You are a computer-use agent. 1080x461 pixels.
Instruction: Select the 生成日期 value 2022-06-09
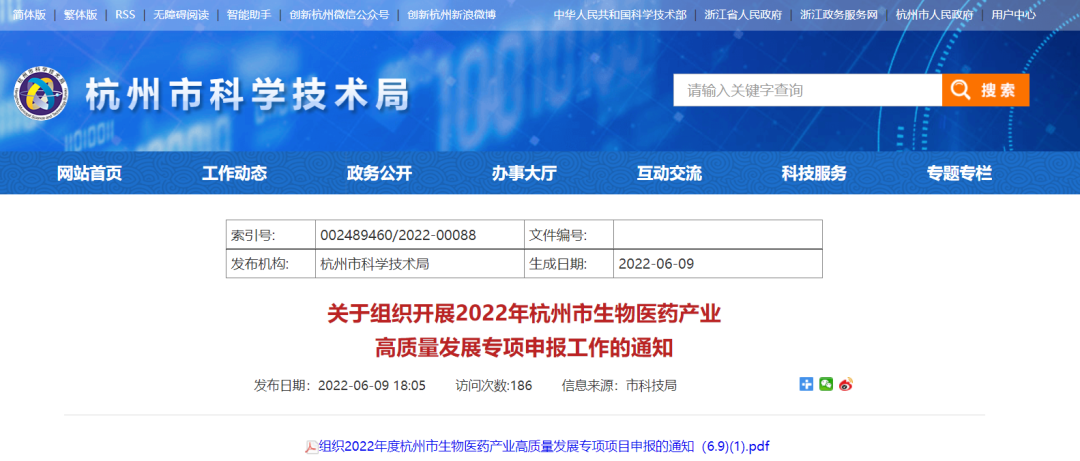pos(718,264)
